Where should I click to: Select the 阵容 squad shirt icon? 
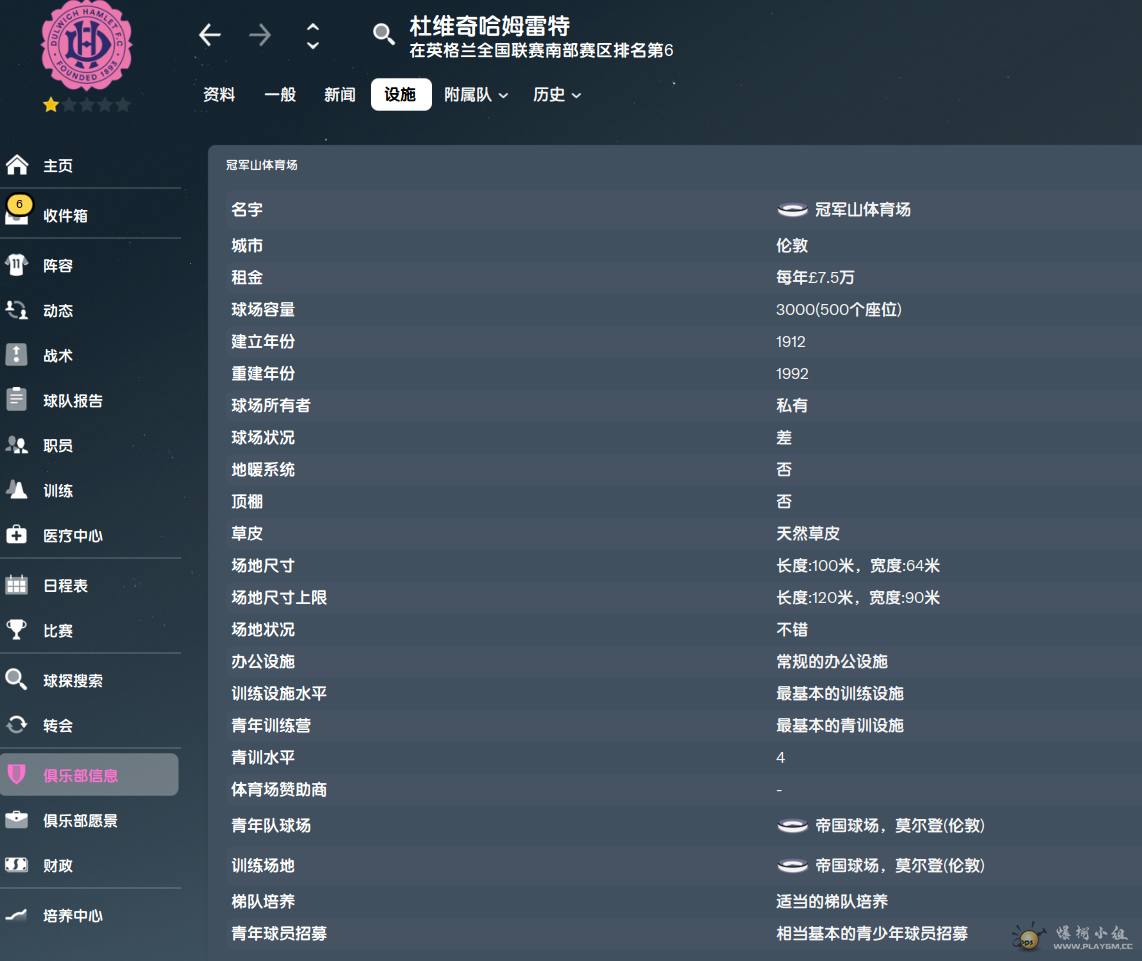[17, 266]
